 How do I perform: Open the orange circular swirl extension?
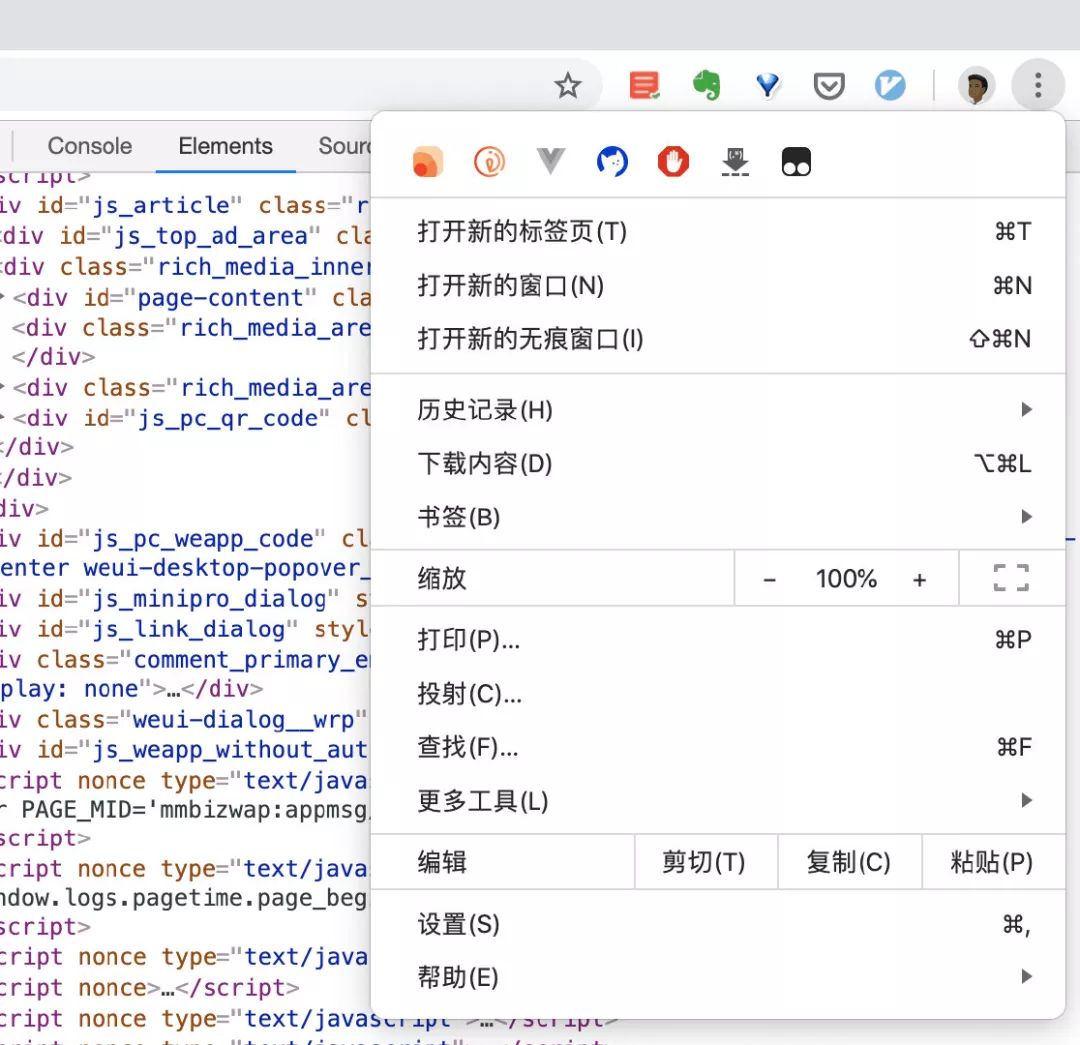[x=489, y=162]
